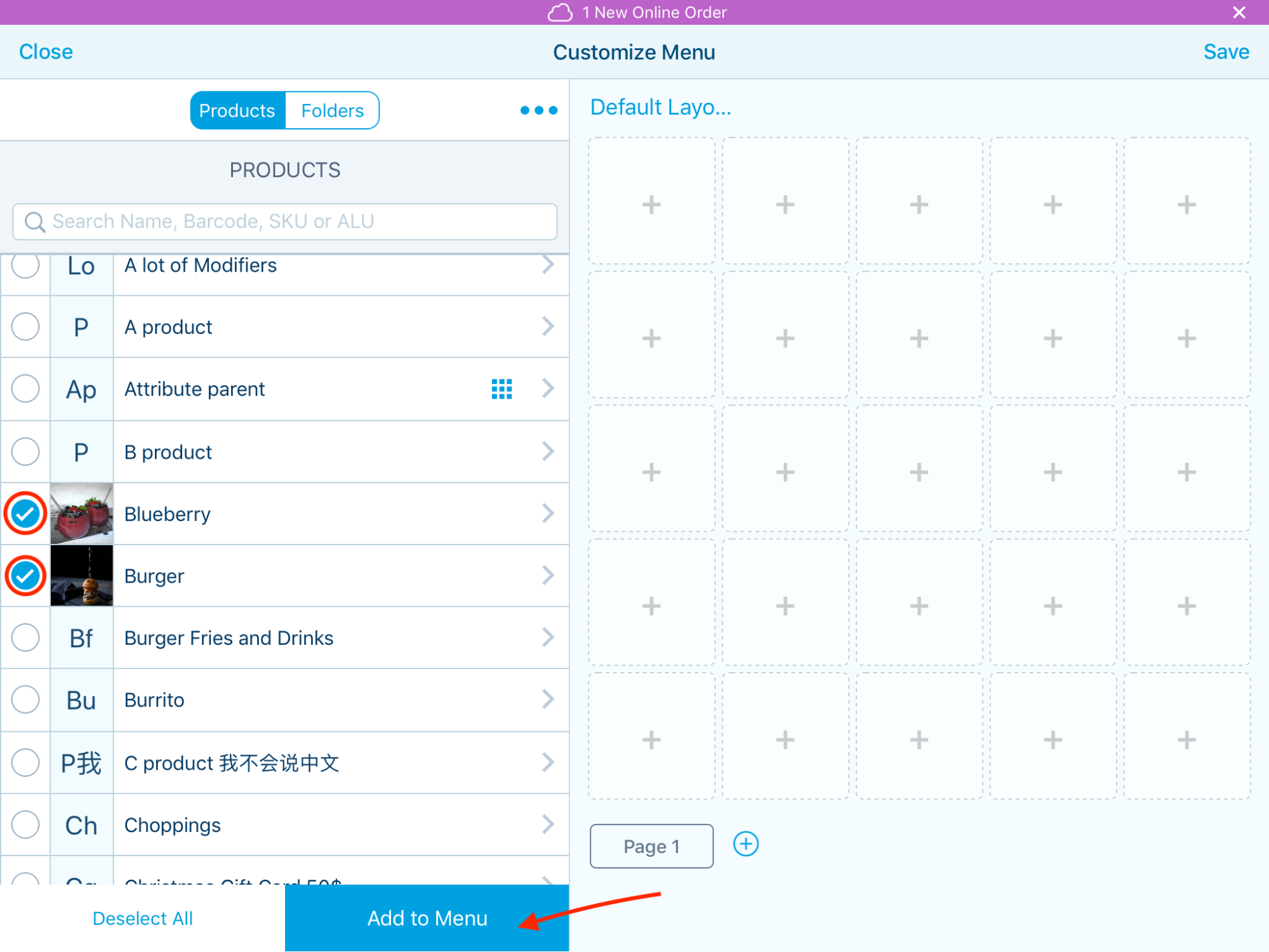The height and width of the screenshot is (952, 1269).
Task: Save the customized menu
Action: click(1224, 51)
